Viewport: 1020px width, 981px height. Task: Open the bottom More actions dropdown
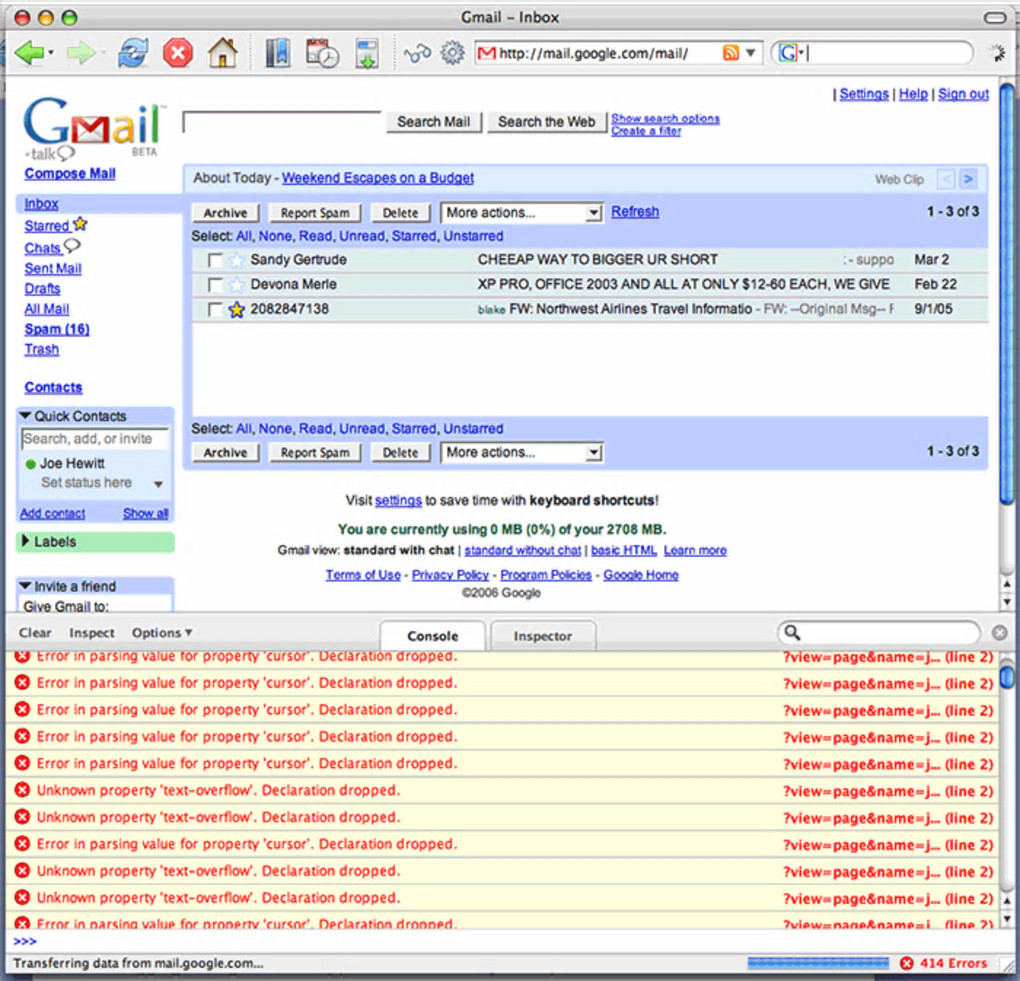point(522,452)
